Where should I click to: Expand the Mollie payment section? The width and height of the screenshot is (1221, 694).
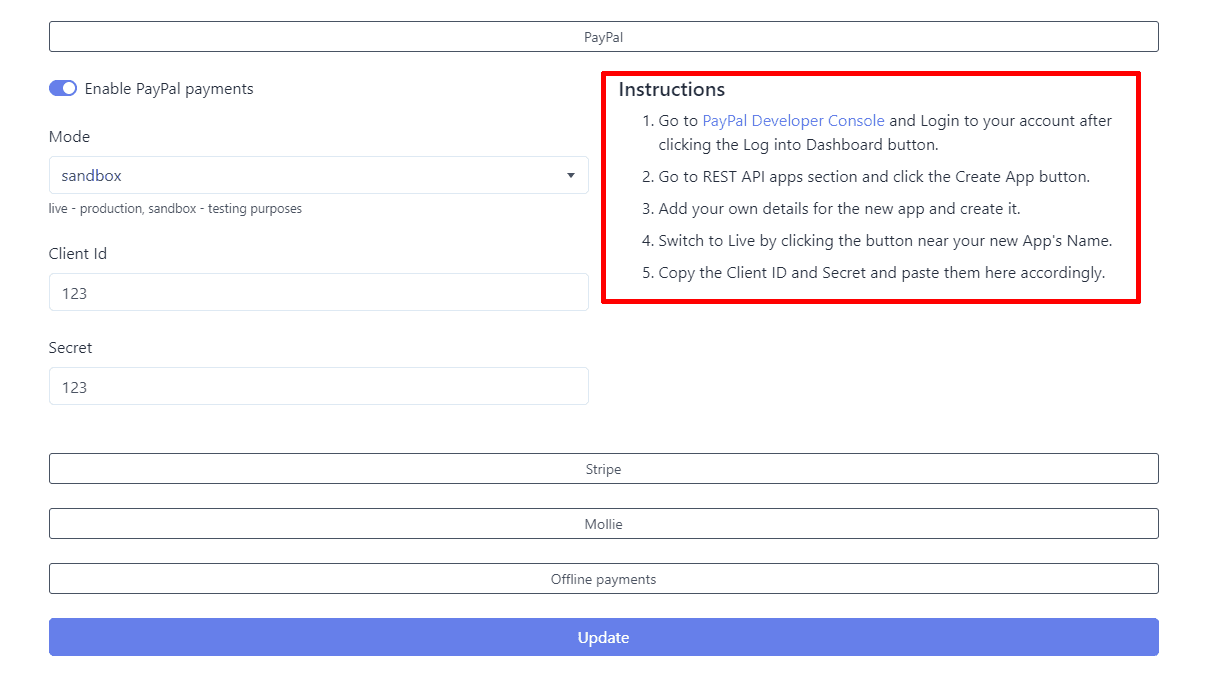(x=603, y=523)
